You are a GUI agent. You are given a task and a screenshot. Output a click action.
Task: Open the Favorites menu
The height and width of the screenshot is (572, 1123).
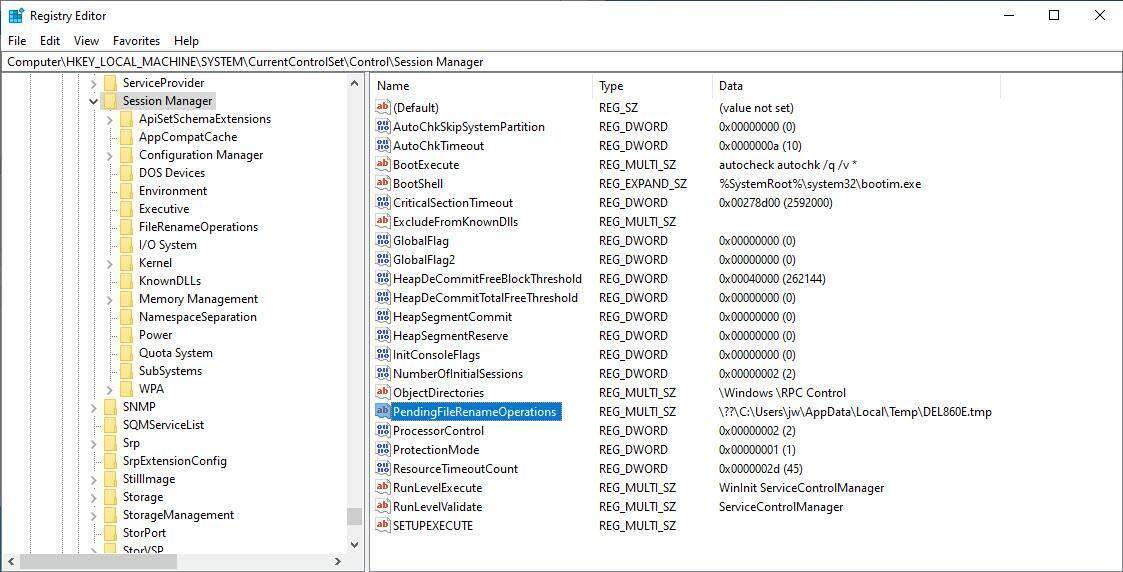click(136, 41)
